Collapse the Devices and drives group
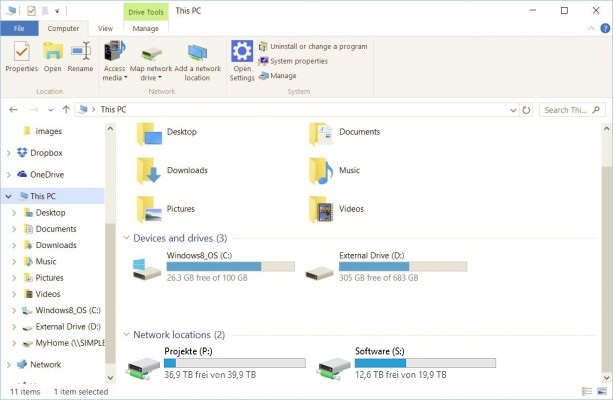This screenshot has width=613, height=400. 126,238
